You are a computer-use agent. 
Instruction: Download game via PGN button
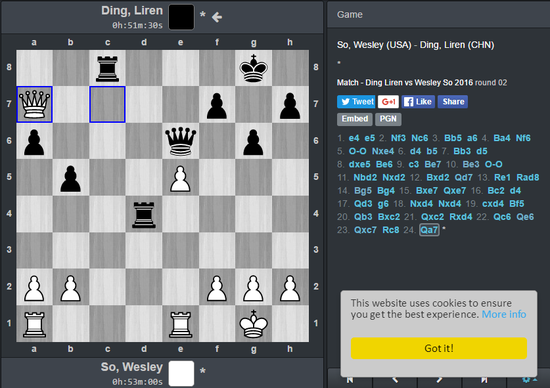click(x=388, y=119)
